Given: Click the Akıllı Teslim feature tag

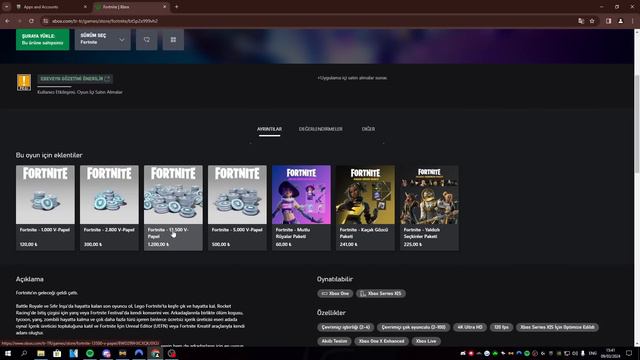Looking at the screenshot, I should [334, 341].
